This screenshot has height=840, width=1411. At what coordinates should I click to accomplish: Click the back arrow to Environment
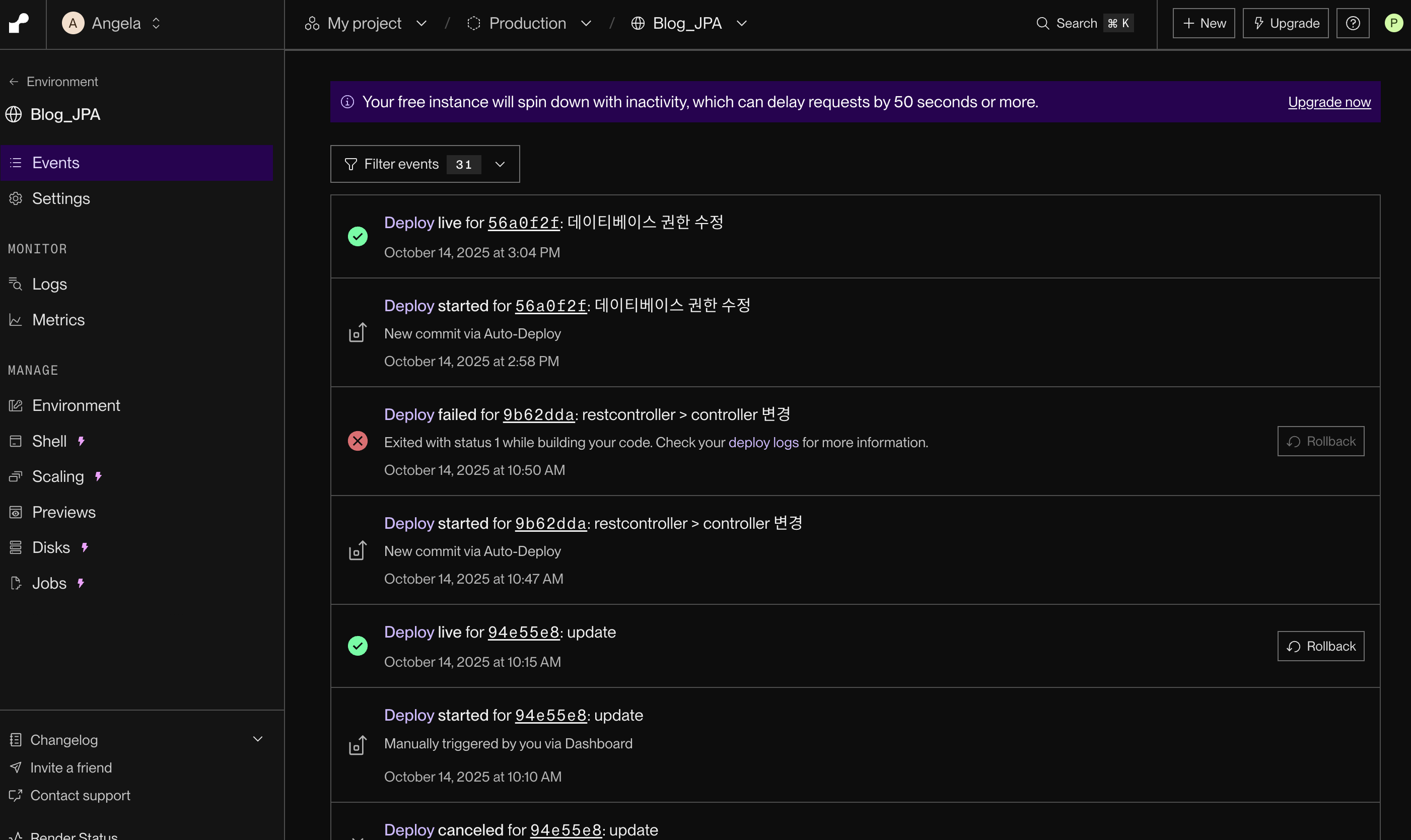(14, 82)
